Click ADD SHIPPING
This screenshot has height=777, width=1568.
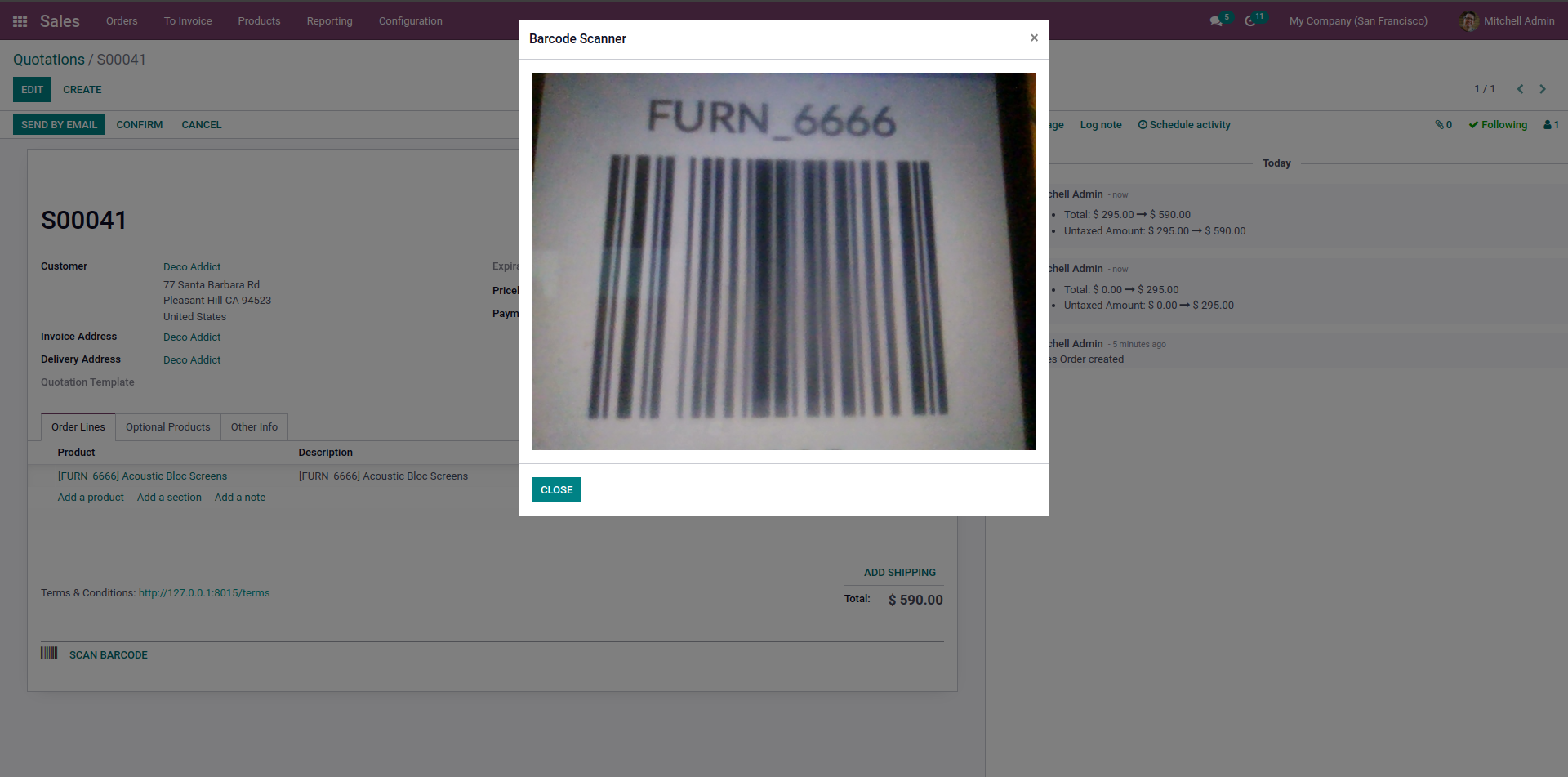click(x=900, y=573)
